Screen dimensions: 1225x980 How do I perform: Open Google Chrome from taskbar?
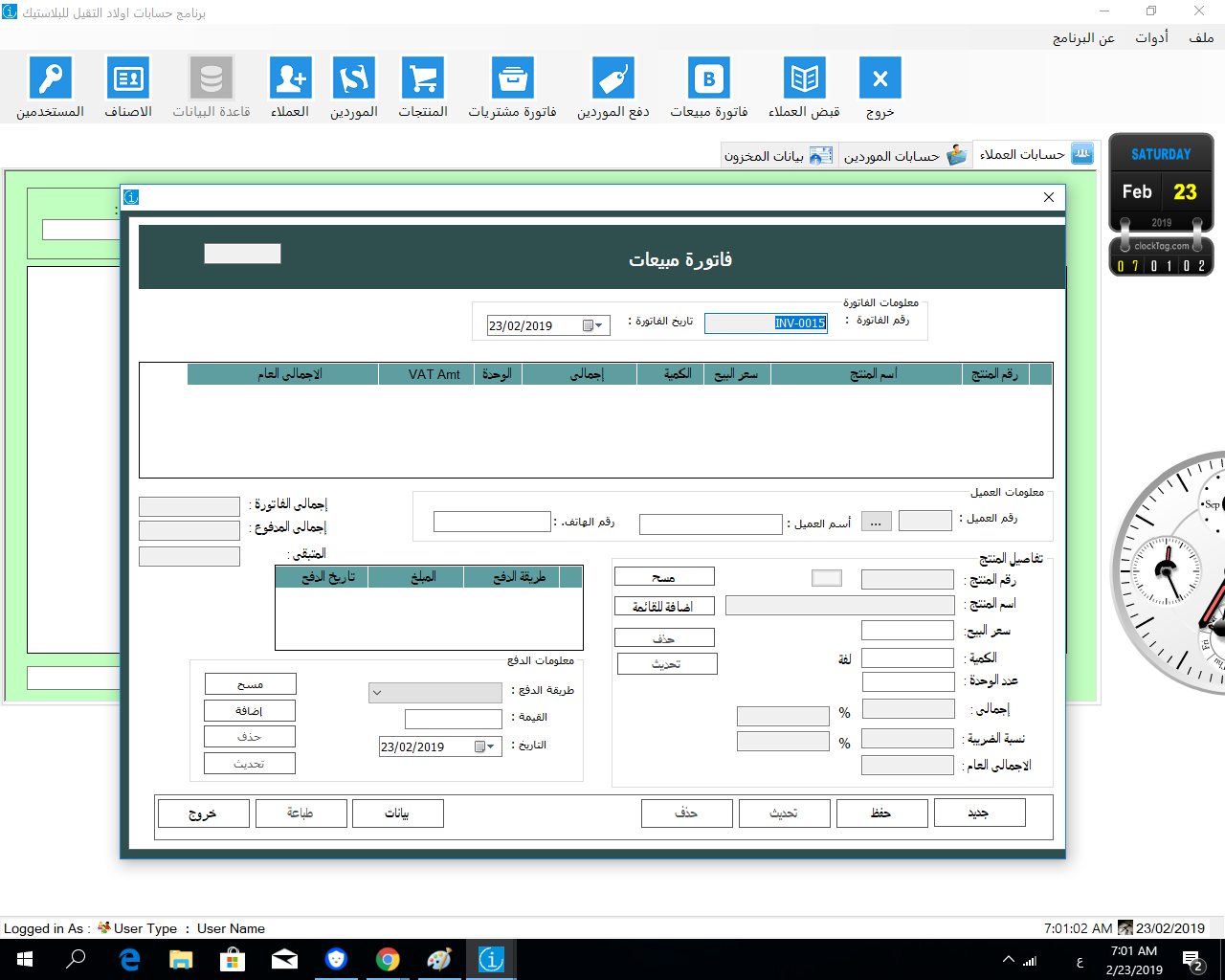pos(388,959)
